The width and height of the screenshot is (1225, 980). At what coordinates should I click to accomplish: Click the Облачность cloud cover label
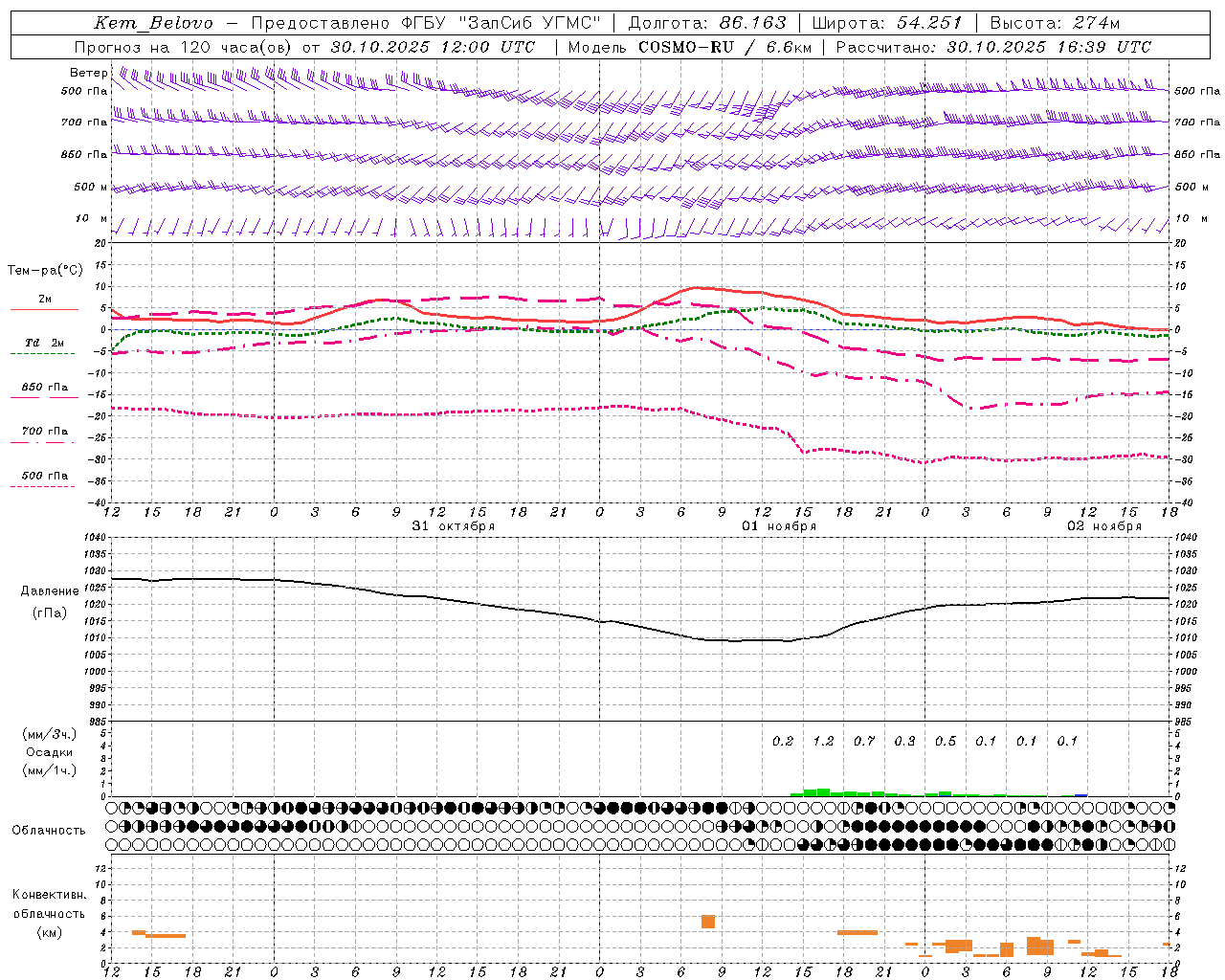click(49, 831)
